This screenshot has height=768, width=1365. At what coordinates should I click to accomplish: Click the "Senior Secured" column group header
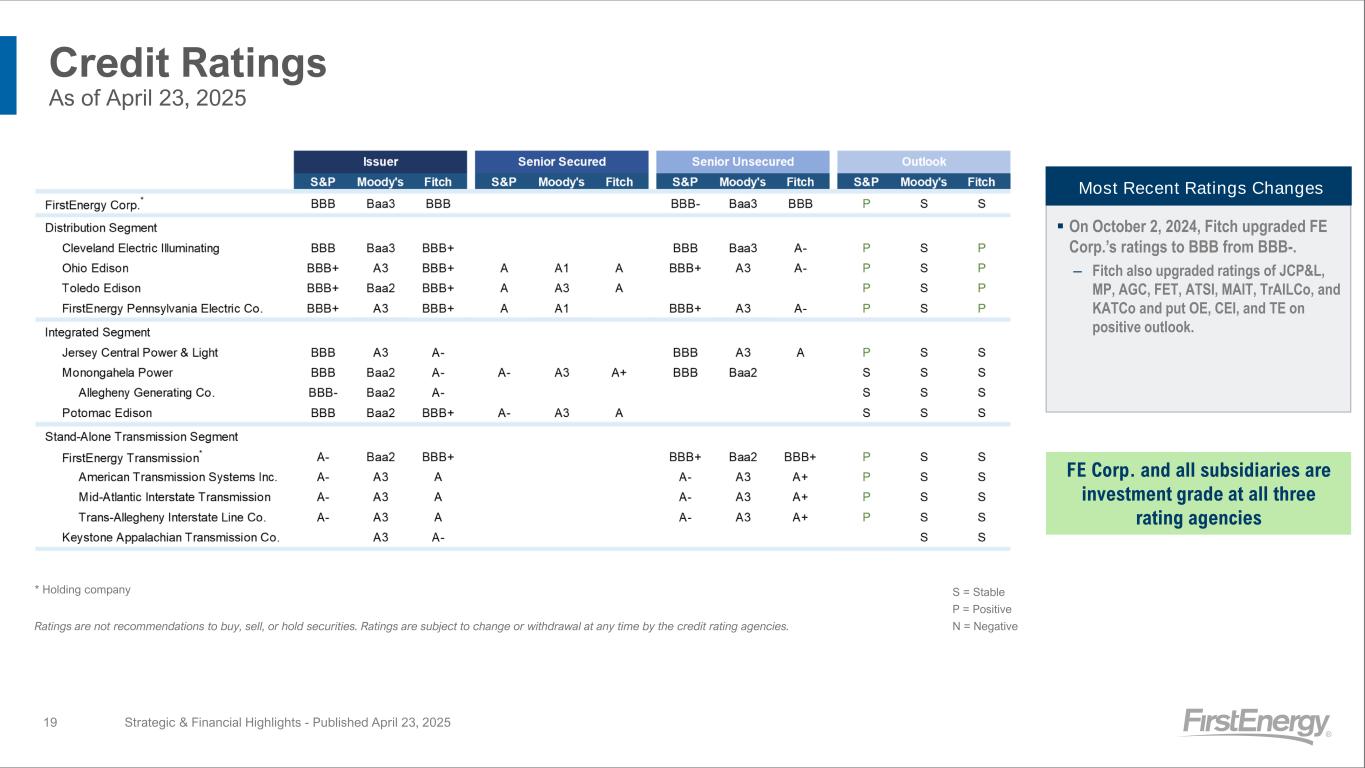(561, 161)
